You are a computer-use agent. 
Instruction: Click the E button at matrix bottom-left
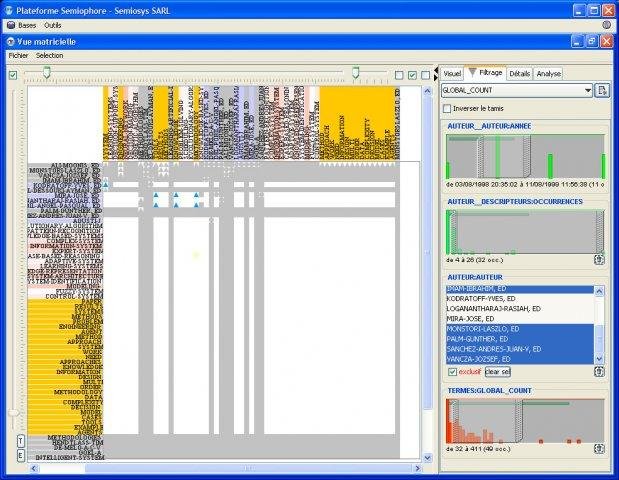[21, 455]
